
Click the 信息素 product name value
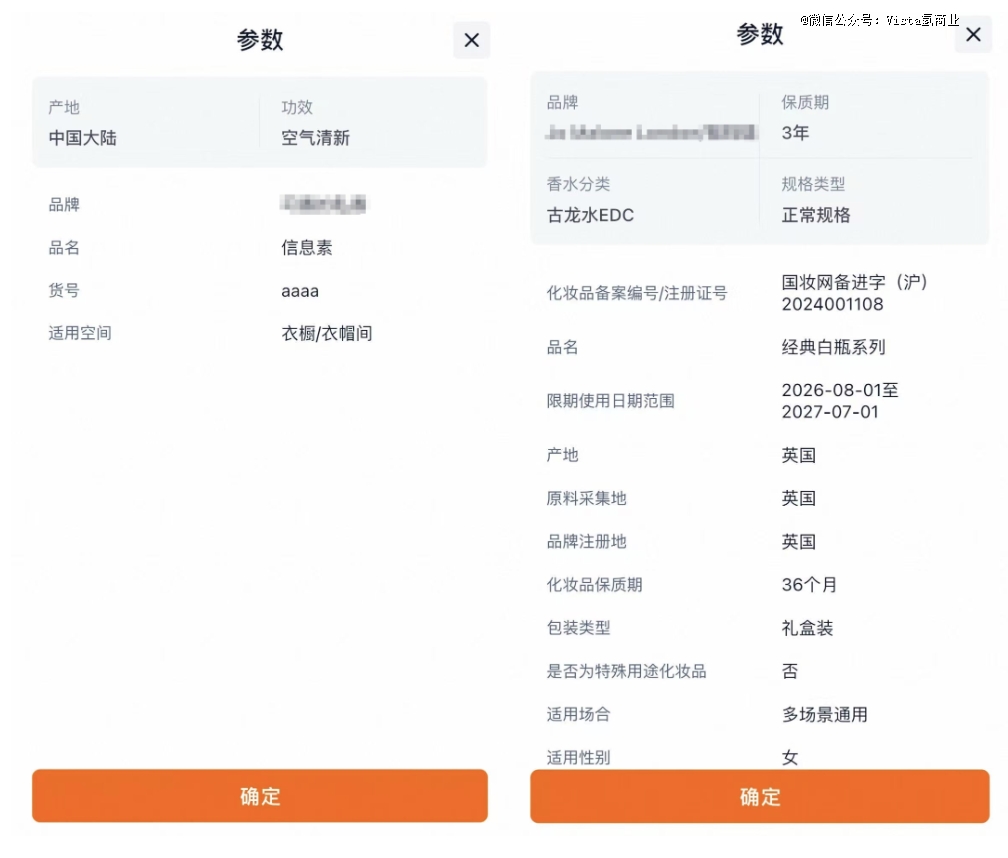(x=306, y=248)
